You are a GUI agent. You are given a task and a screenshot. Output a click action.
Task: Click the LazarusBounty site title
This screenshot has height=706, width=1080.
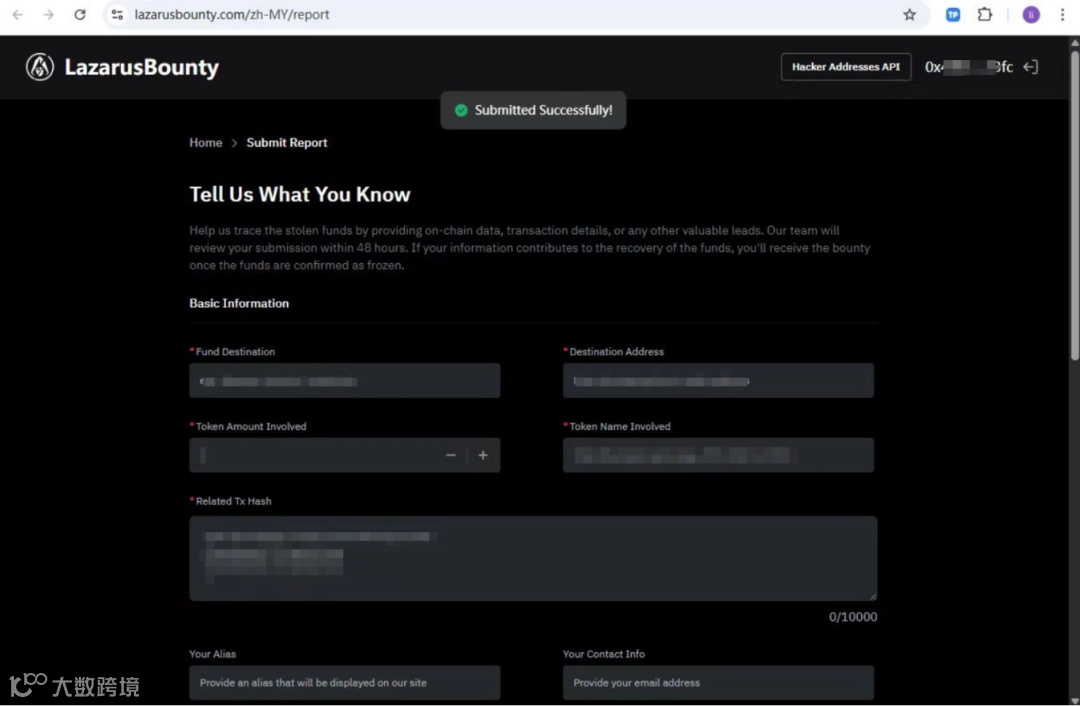coord(141,67)
